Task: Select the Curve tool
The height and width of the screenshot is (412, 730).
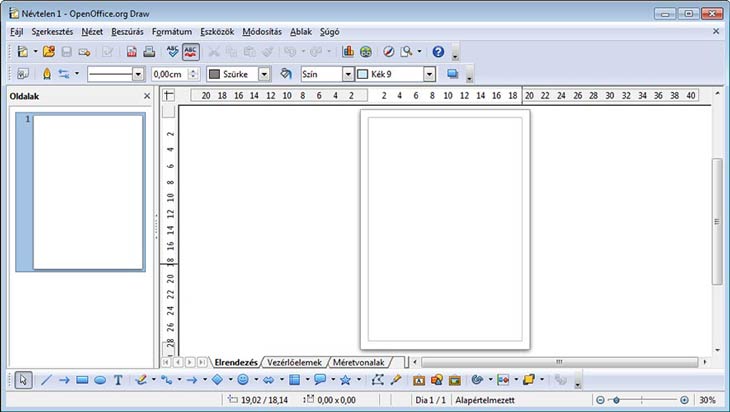Action: coord(141,380)
